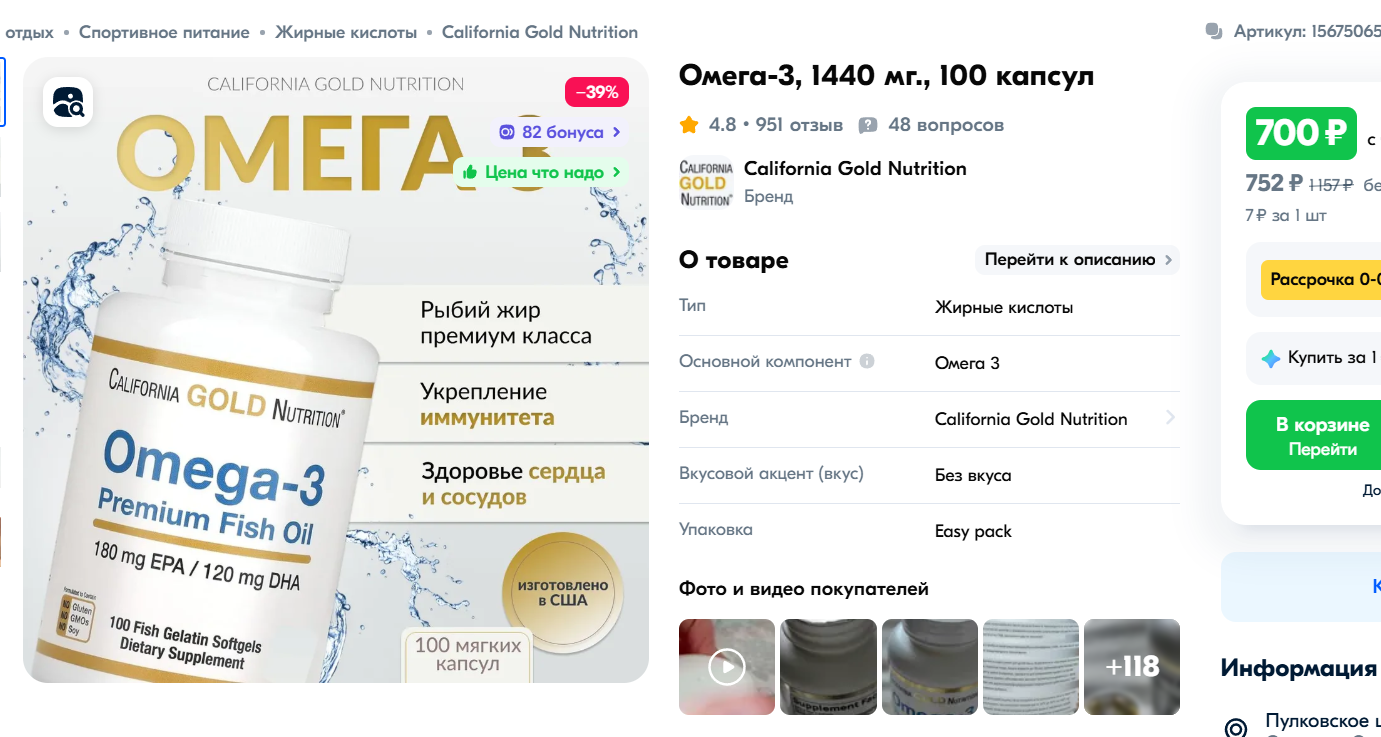The height and width of the screenshot is (737, 1381).
Task: Go to Спортивное питание breadcrumb
Action: 164,32
